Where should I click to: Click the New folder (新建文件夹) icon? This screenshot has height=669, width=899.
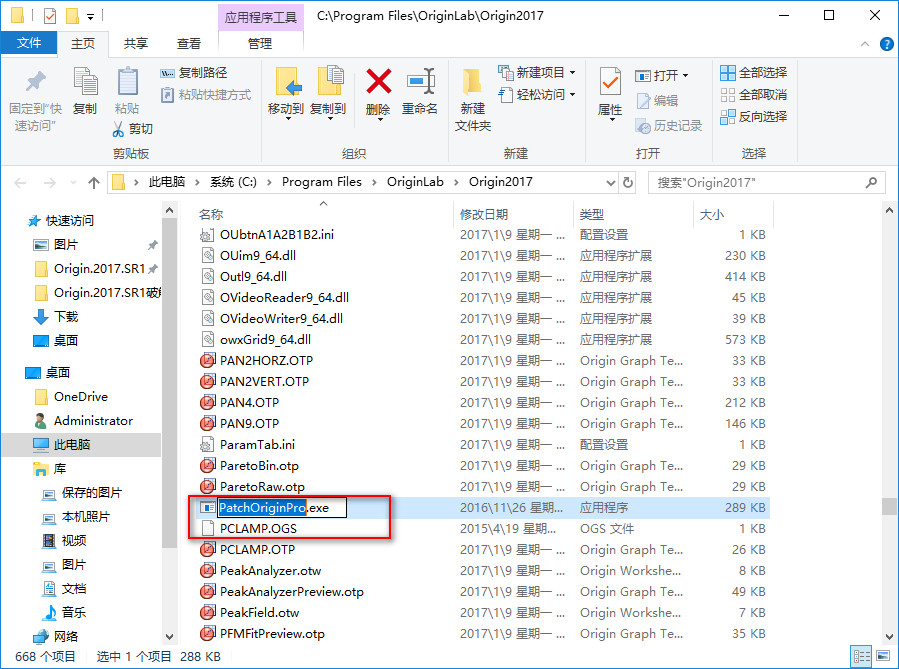(x=472, y=81)
